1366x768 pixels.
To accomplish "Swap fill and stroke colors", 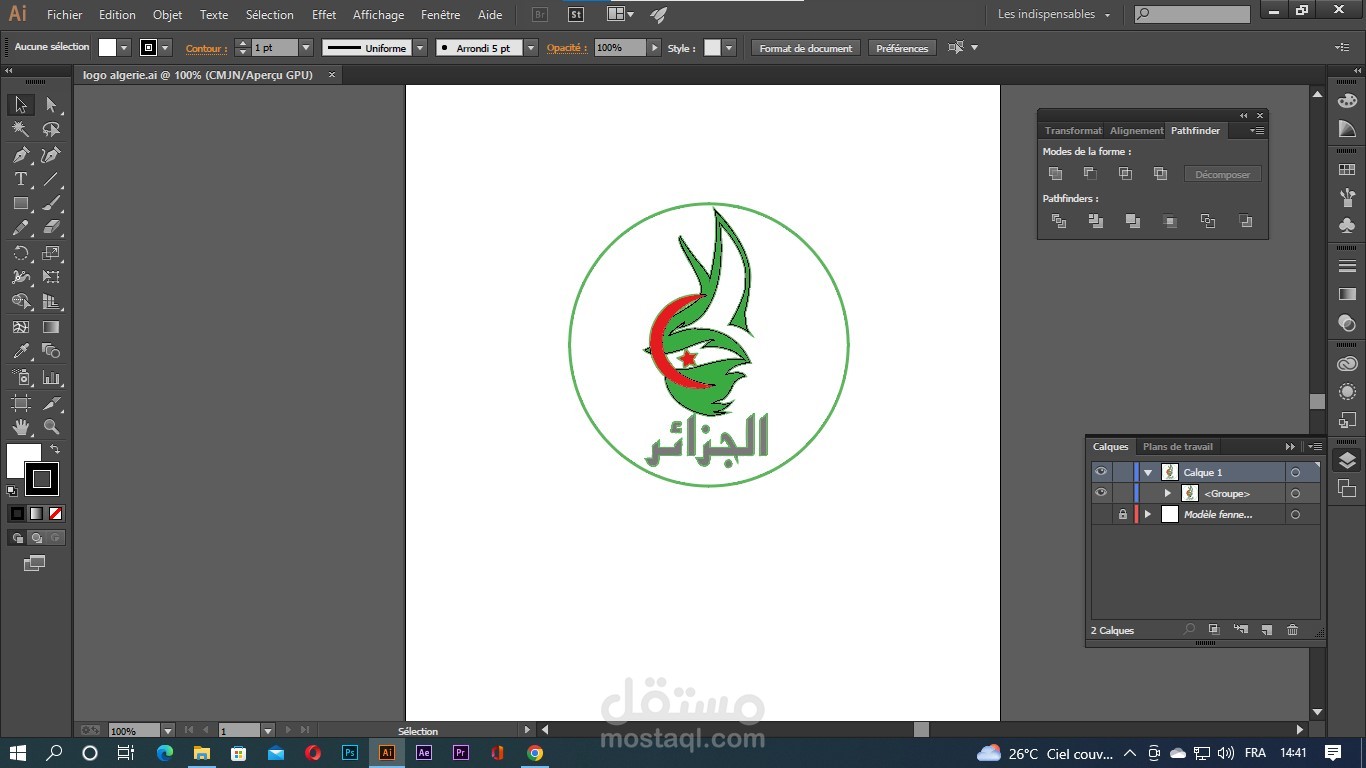I will pos(55,450).
